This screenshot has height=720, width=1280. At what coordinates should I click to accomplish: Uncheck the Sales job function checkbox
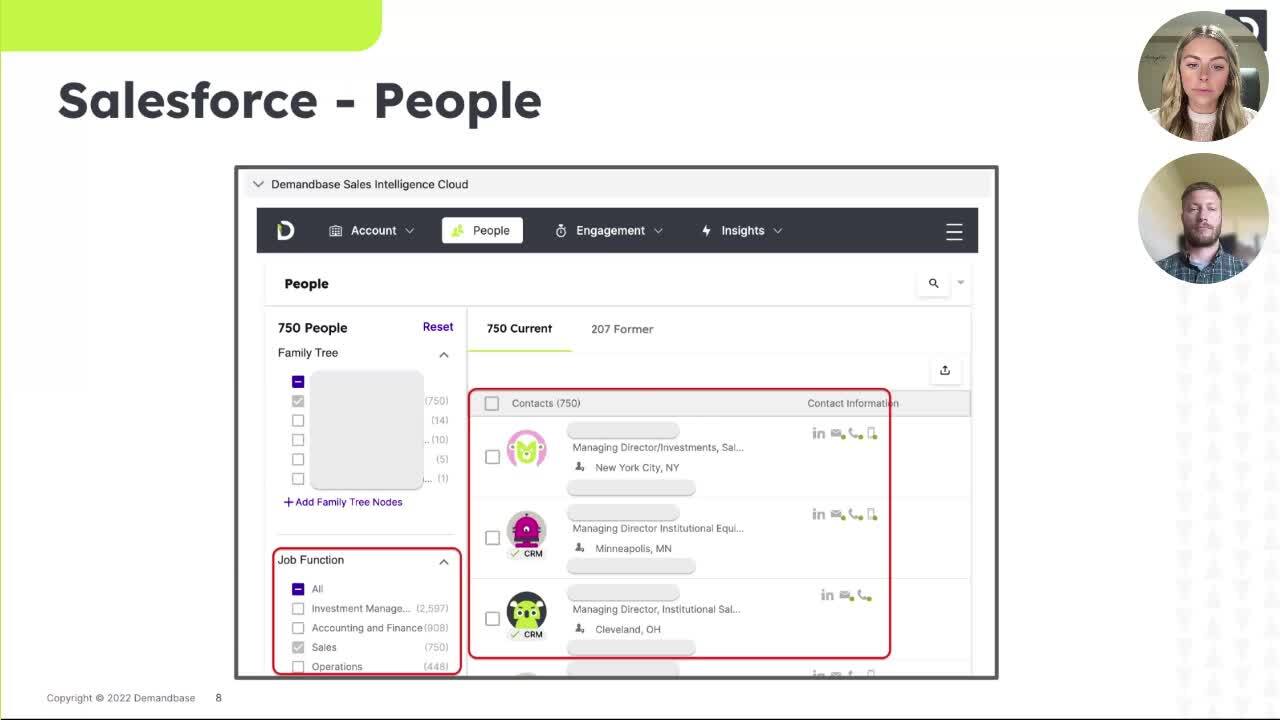[298, 648]
